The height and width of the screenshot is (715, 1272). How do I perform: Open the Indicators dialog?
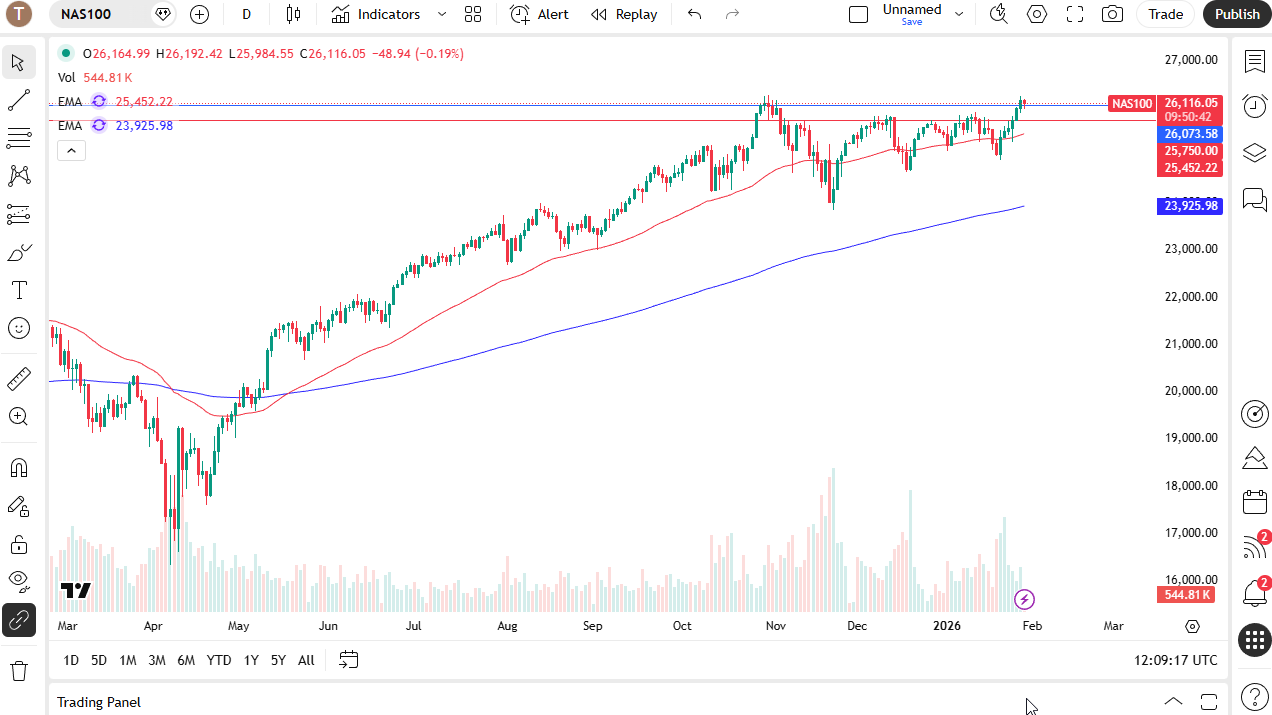376,14
